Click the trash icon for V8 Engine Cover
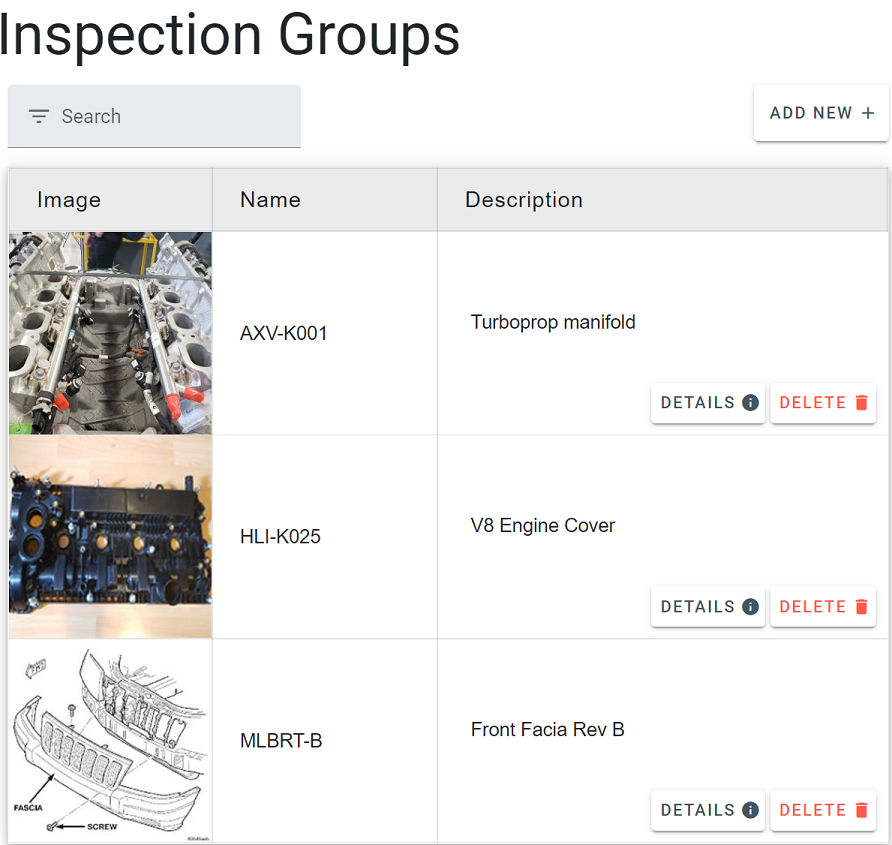 tap(861, 607)
